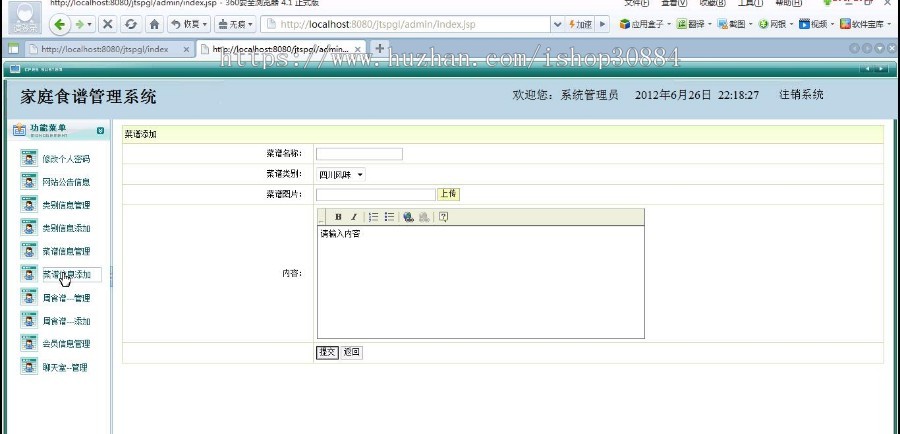
Task: Click inside the 内容 rich text area
Action: [481, 282]
